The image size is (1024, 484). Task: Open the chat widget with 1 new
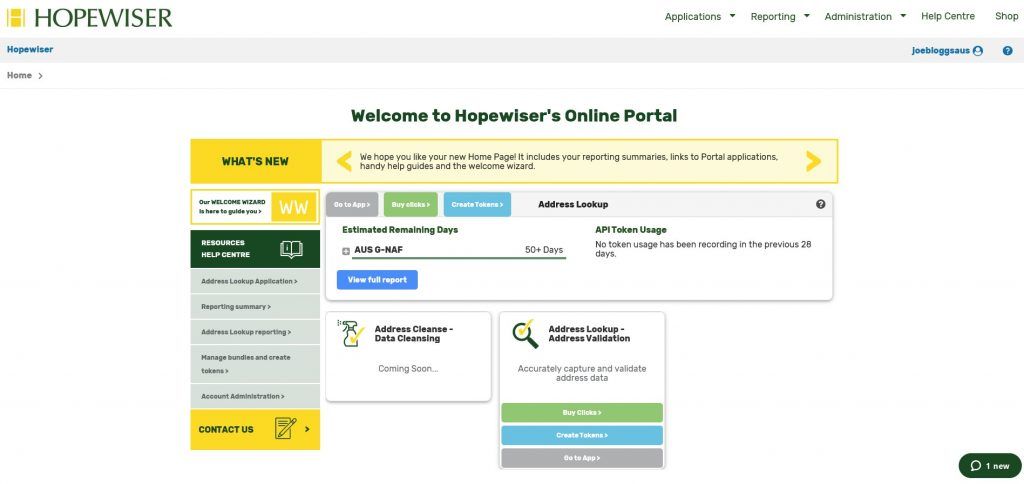coord(989,466)
